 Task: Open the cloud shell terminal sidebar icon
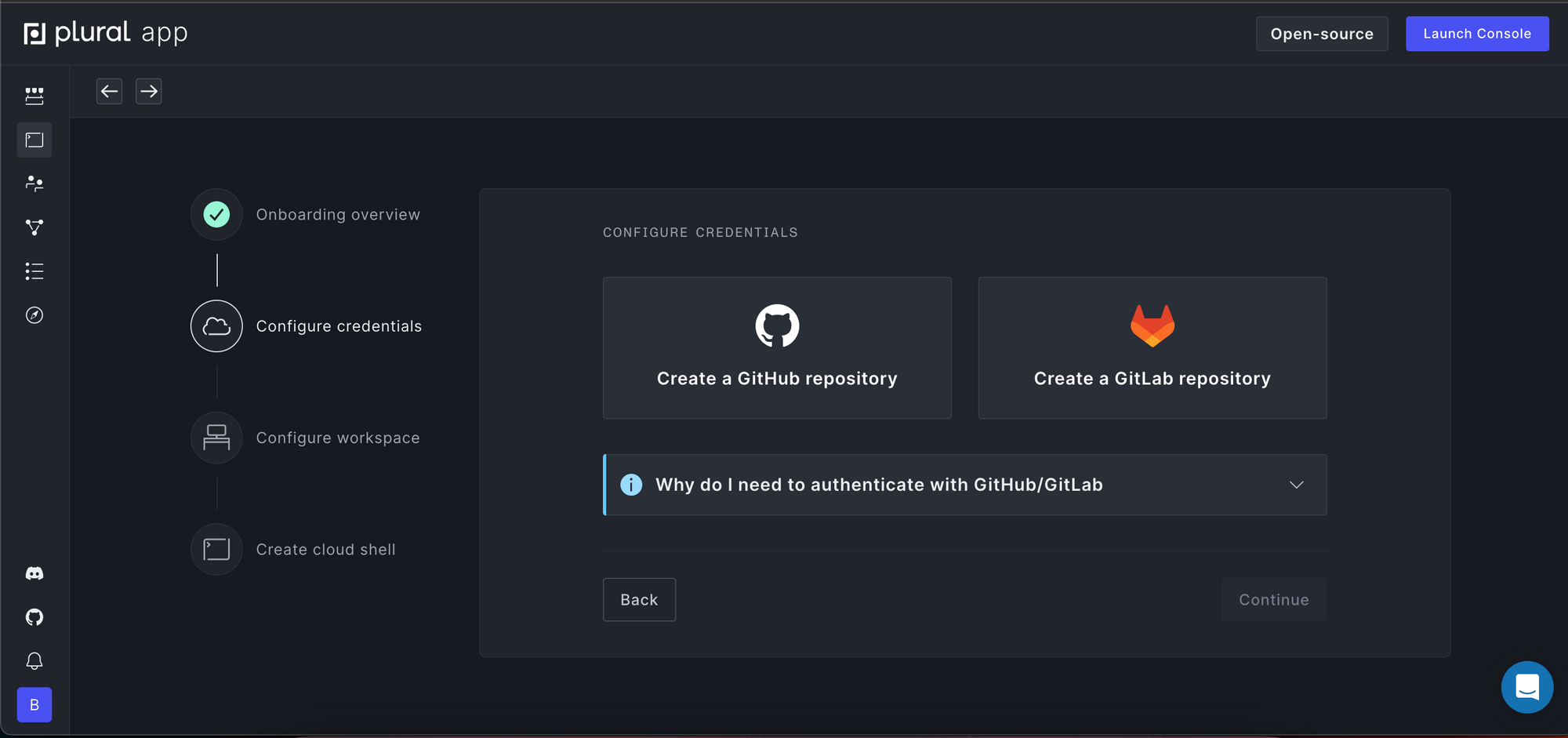(34, 140)
